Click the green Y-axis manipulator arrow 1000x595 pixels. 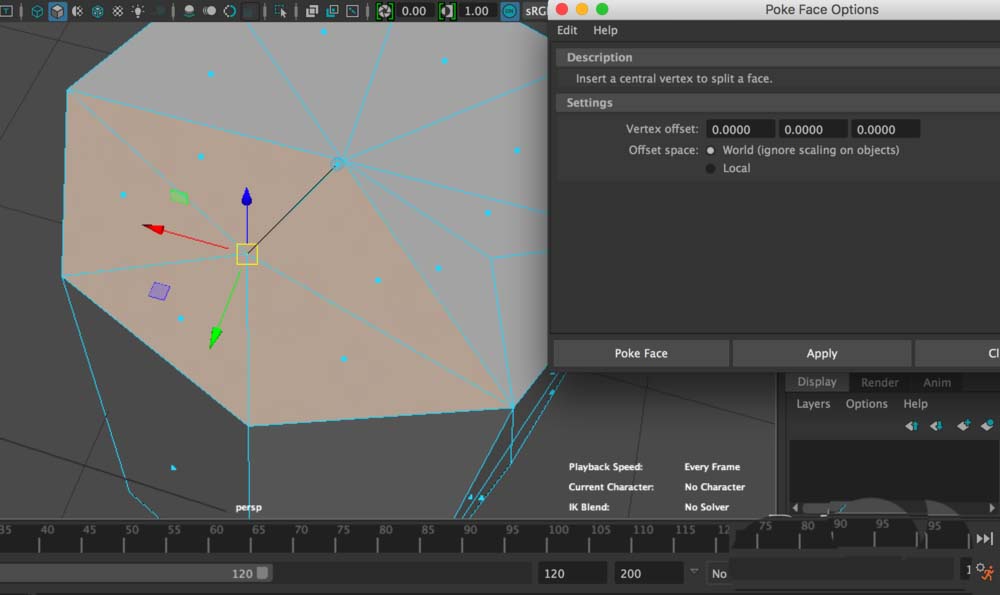click(x=216, y=336)
